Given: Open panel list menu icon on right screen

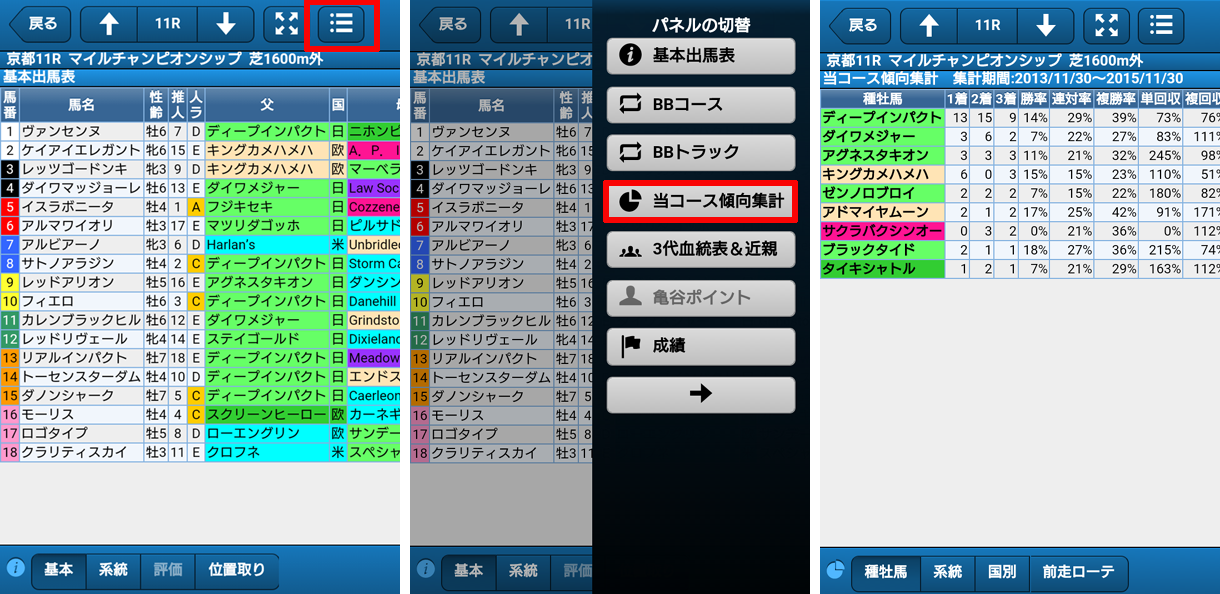Looking at the screenshot, I should pyautogui.click(x=1161, y=24).
